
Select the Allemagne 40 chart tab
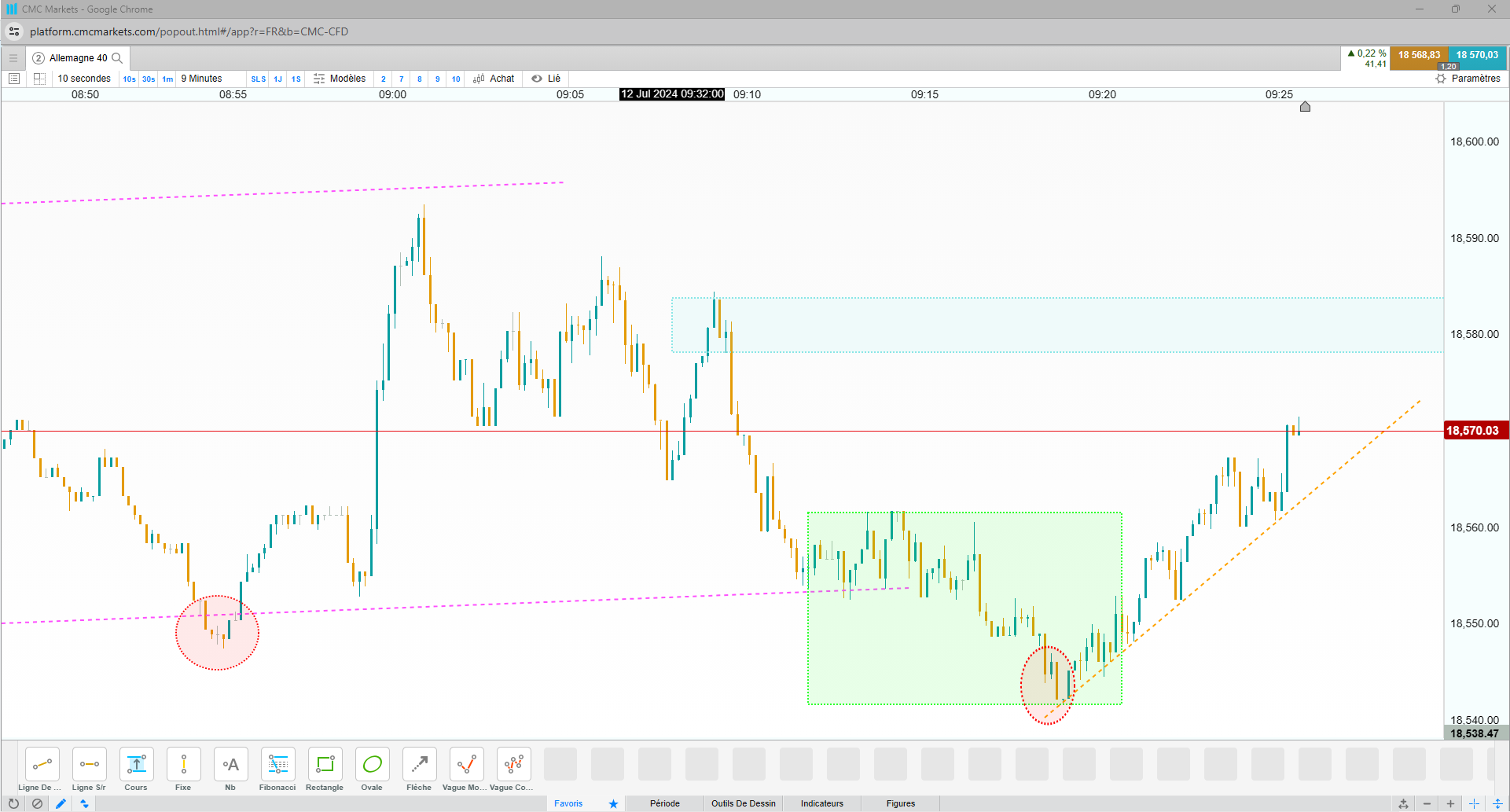click(x=78, y=58)
